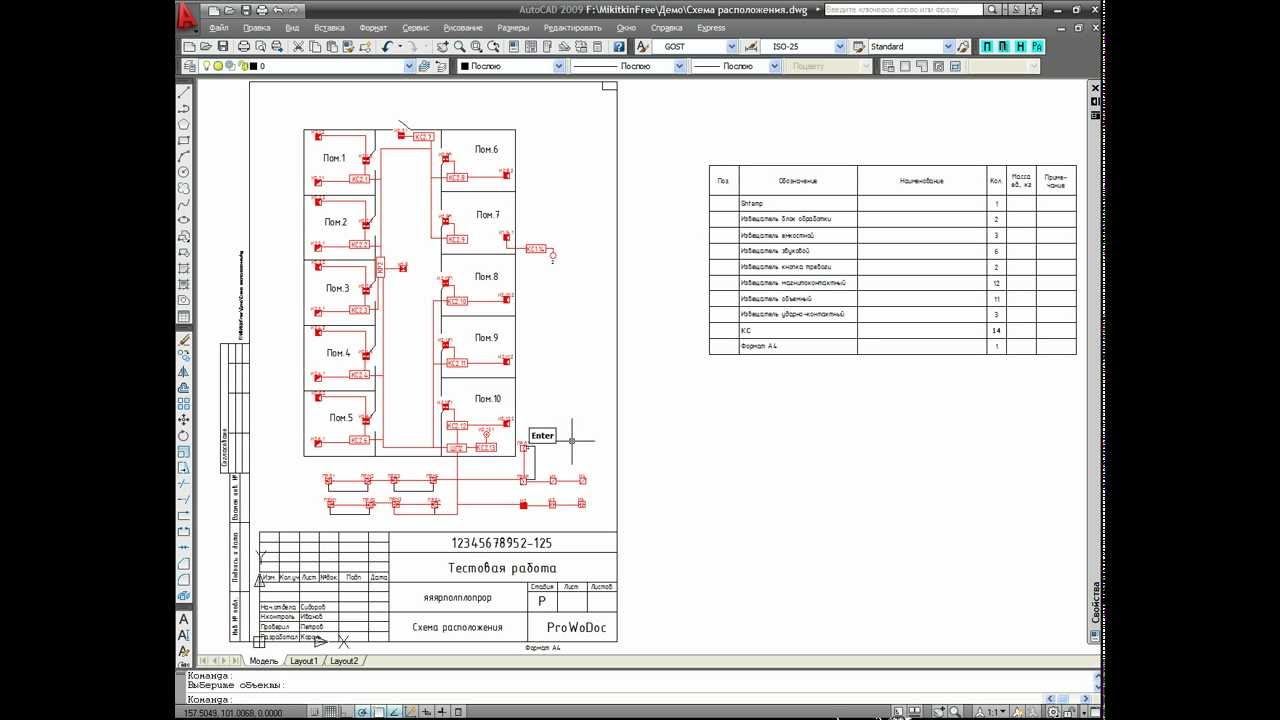
Task: Select the Rectangle tool in Draw toolbar
Action: 184,140
